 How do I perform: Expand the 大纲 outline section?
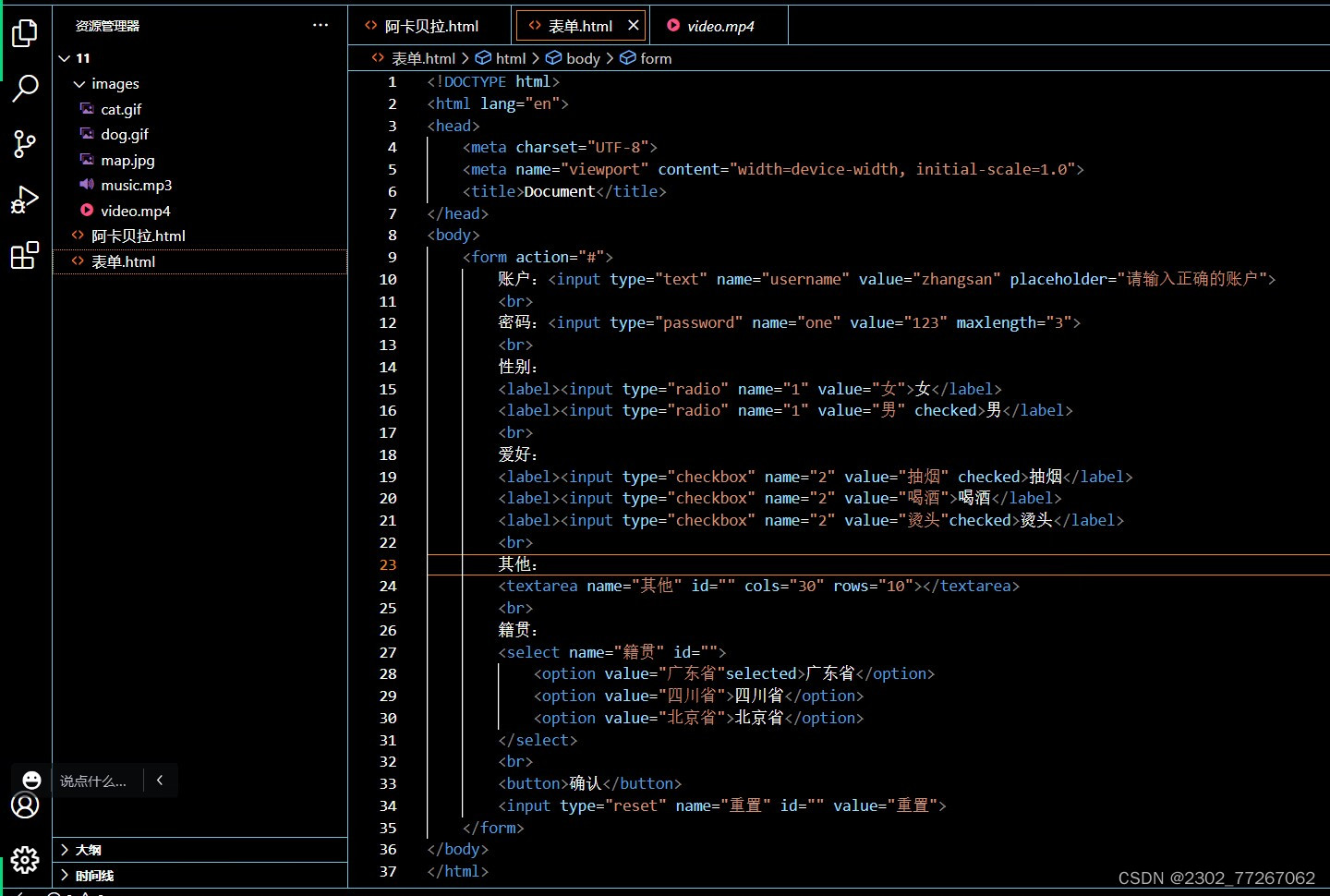[65, 850]
